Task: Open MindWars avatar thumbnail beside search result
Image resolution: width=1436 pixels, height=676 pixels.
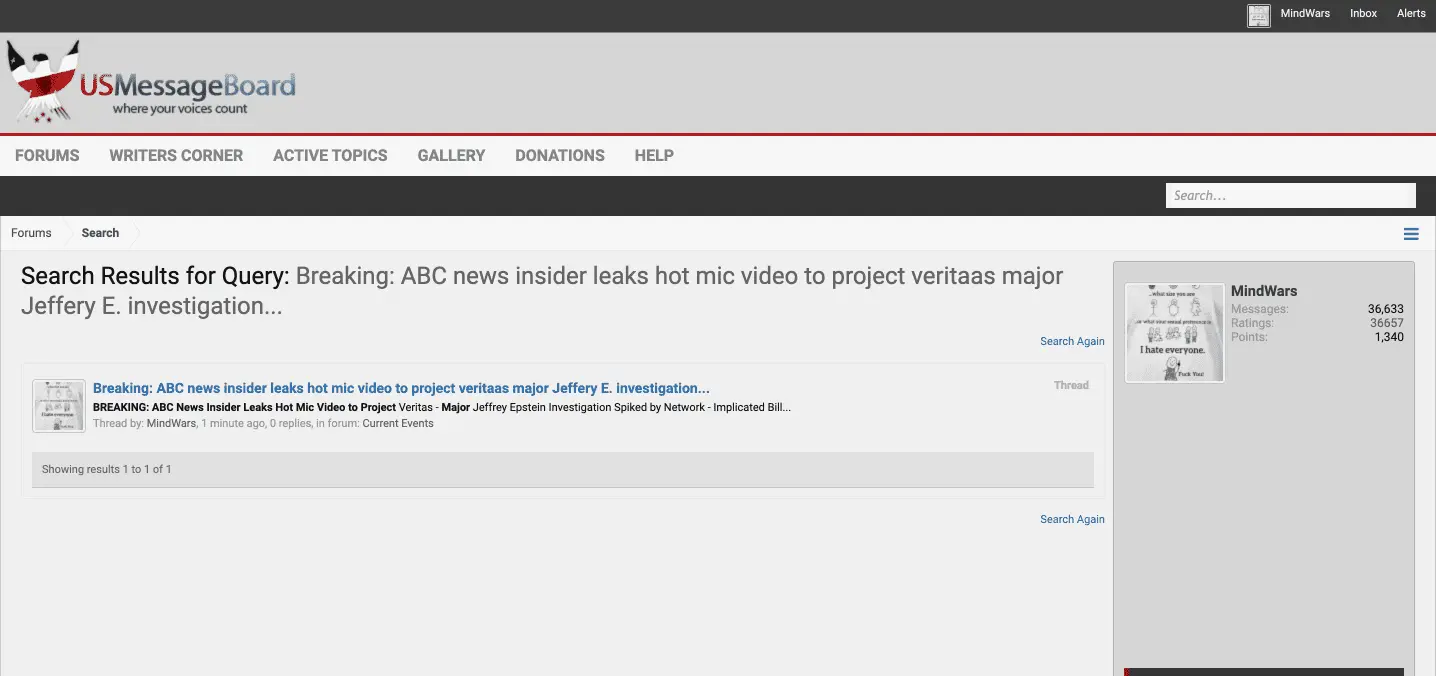Action: 59,405
